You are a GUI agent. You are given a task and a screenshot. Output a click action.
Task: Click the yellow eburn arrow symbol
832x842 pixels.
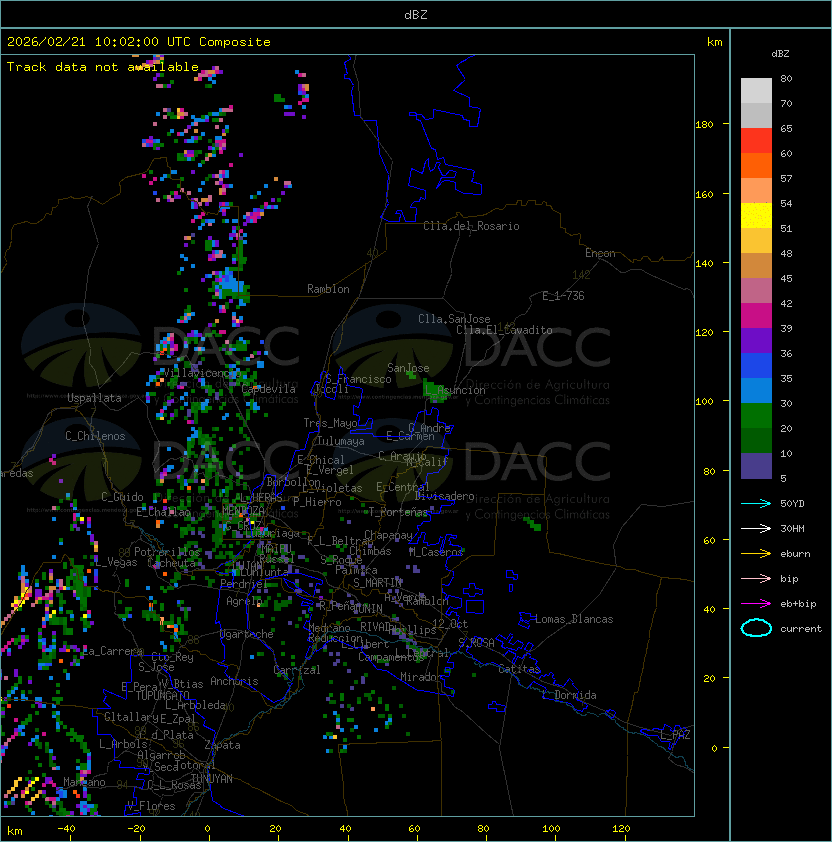coord(756,554)
